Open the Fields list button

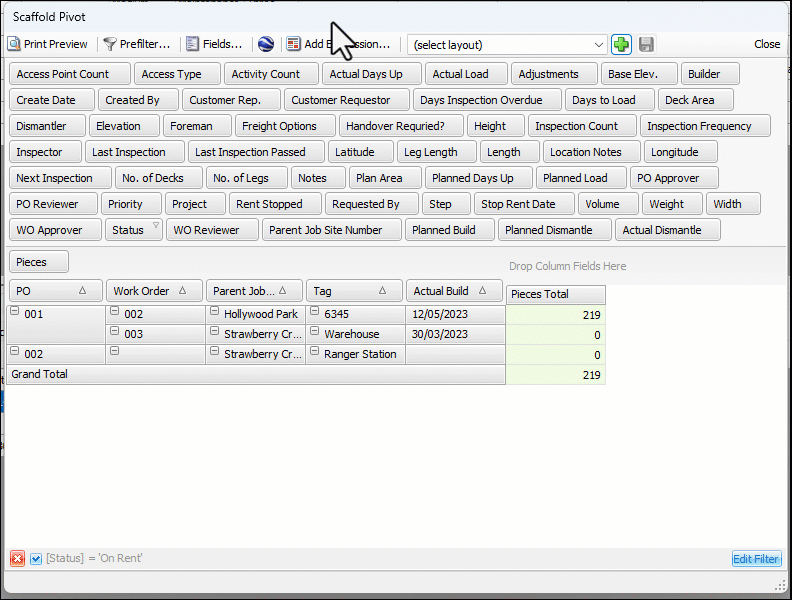(x=214, y=44)
